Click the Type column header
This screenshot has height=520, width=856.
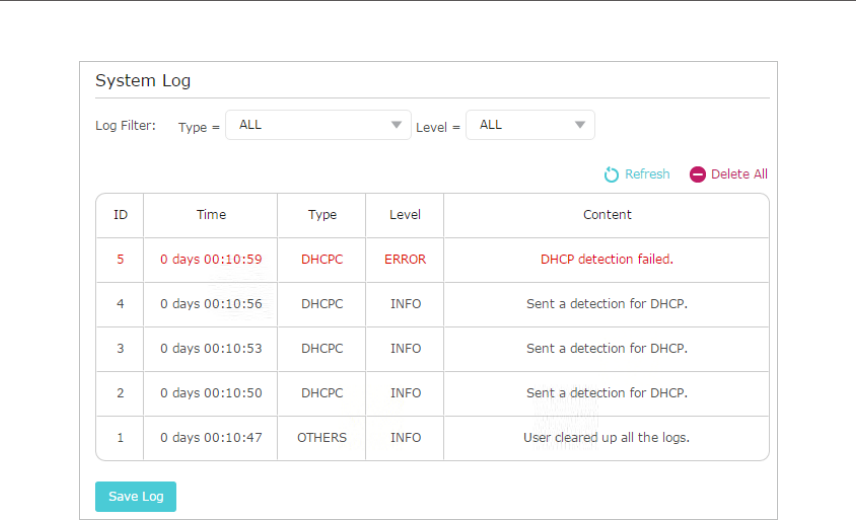322,215
